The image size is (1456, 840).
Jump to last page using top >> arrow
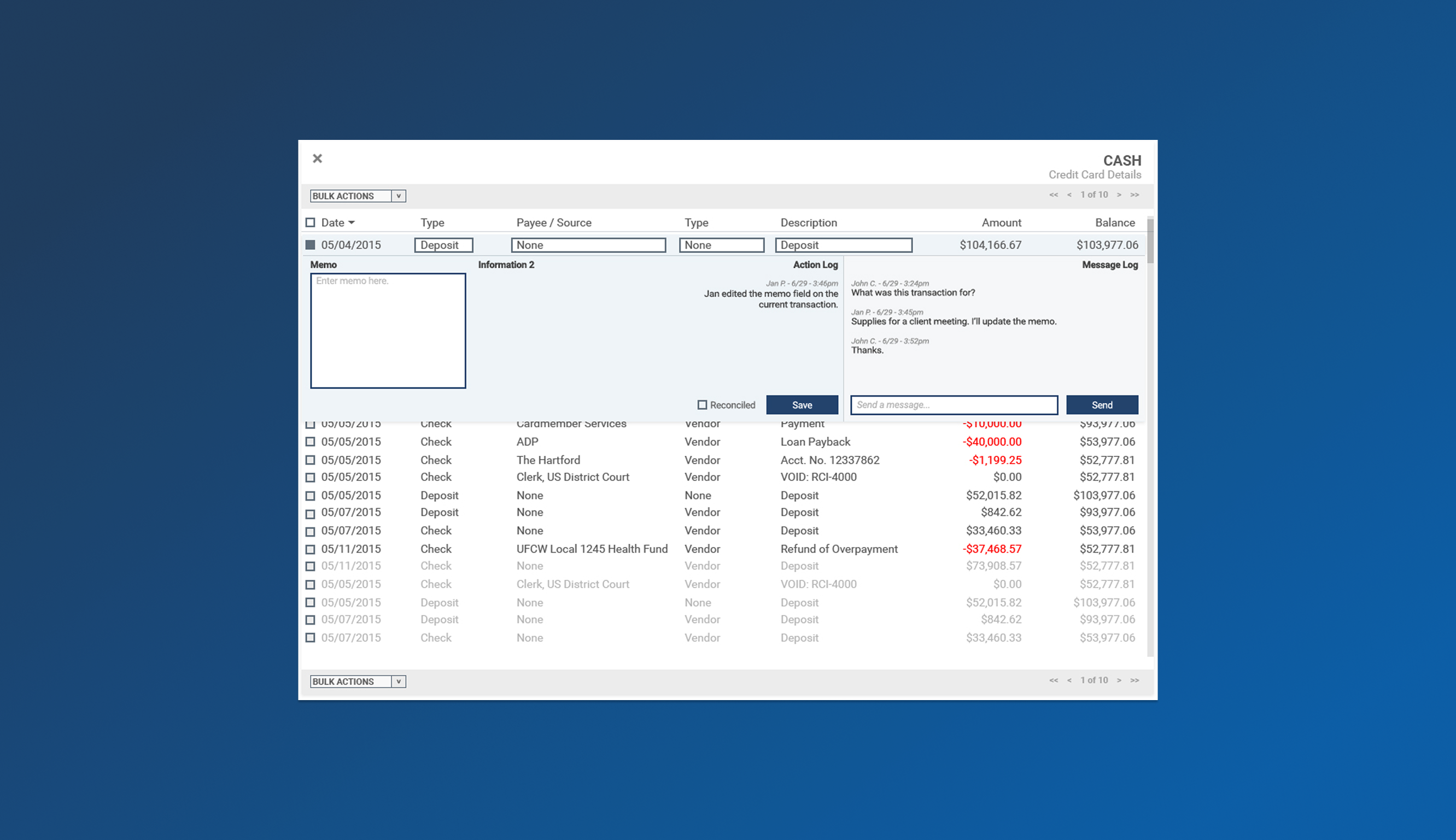1135,195
